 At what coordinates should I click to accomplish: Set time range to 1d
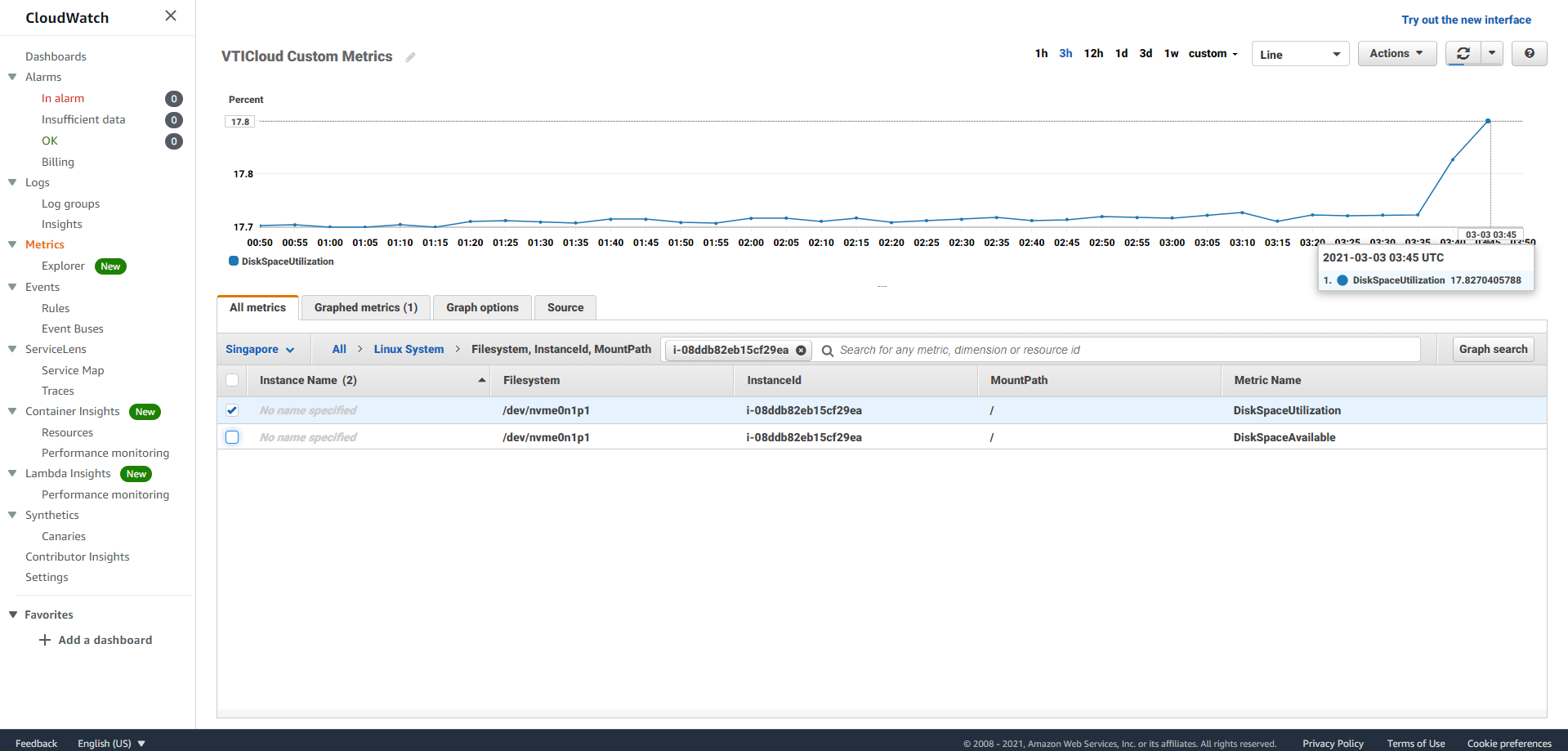point(1121,53)
